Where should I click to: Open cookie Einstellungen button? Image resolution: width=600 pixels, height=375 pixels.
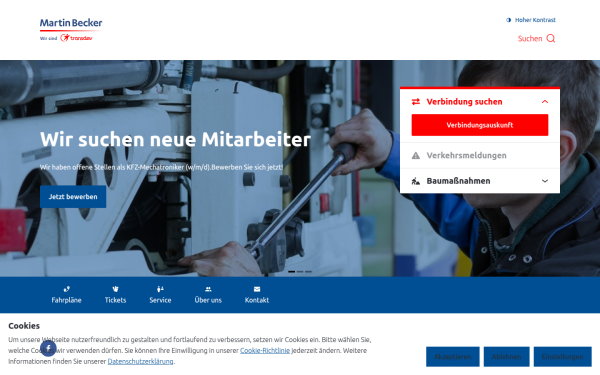pos(562,357)
